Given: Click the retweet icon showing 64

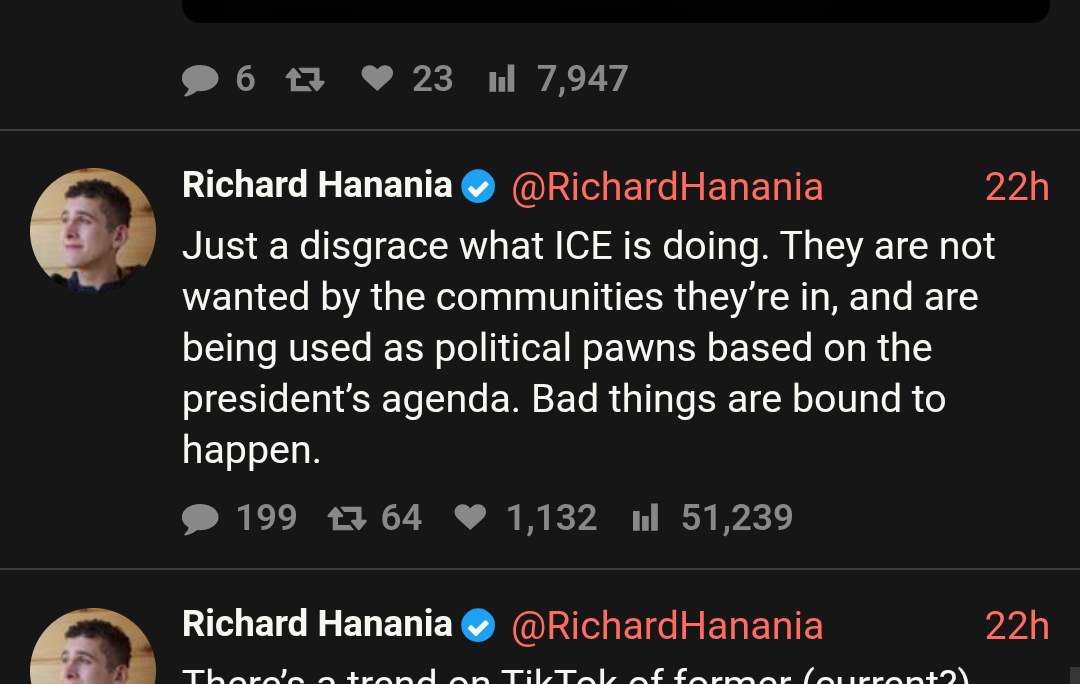Looking at the screenshot, I should (x=347, y=518).
